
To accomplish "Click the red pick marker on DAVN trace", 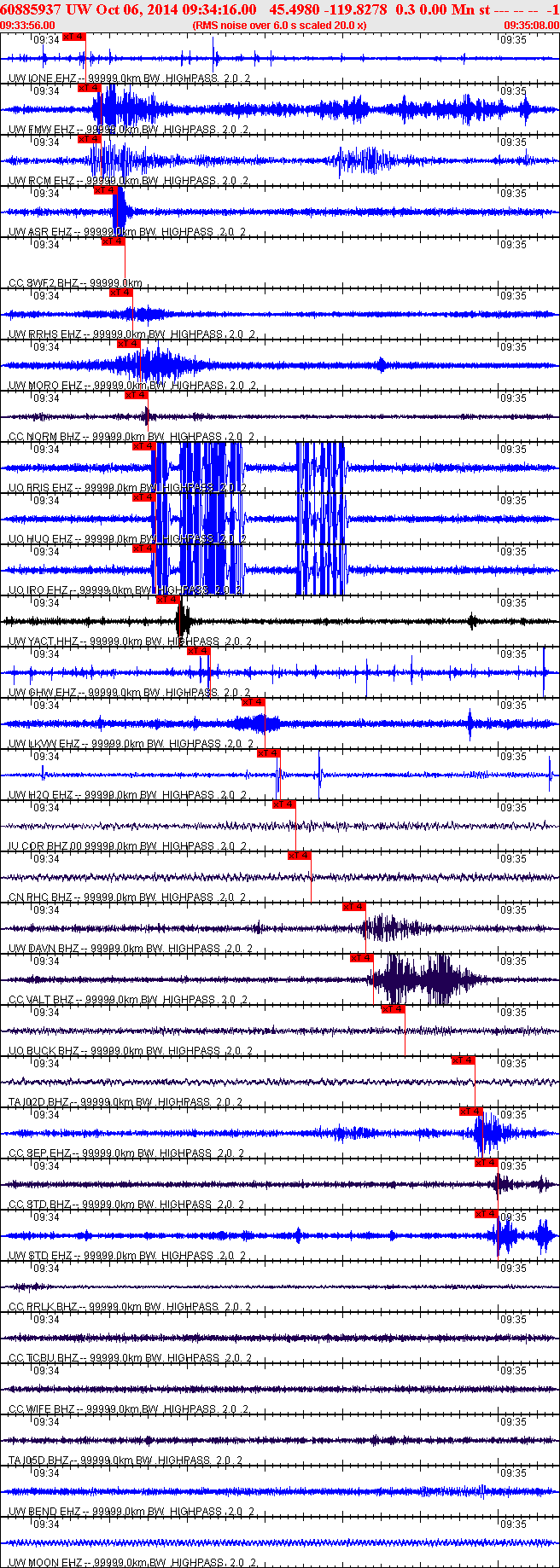I will click(354, 907).
